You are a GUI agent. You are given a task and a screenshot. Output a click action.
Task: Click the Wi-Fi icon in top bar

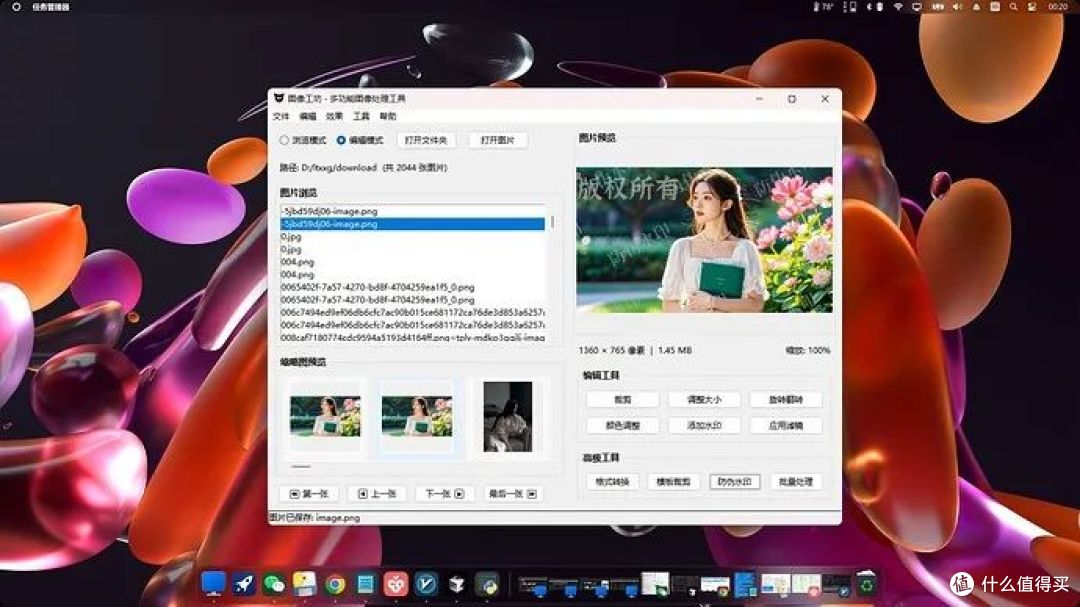[898, 7]
